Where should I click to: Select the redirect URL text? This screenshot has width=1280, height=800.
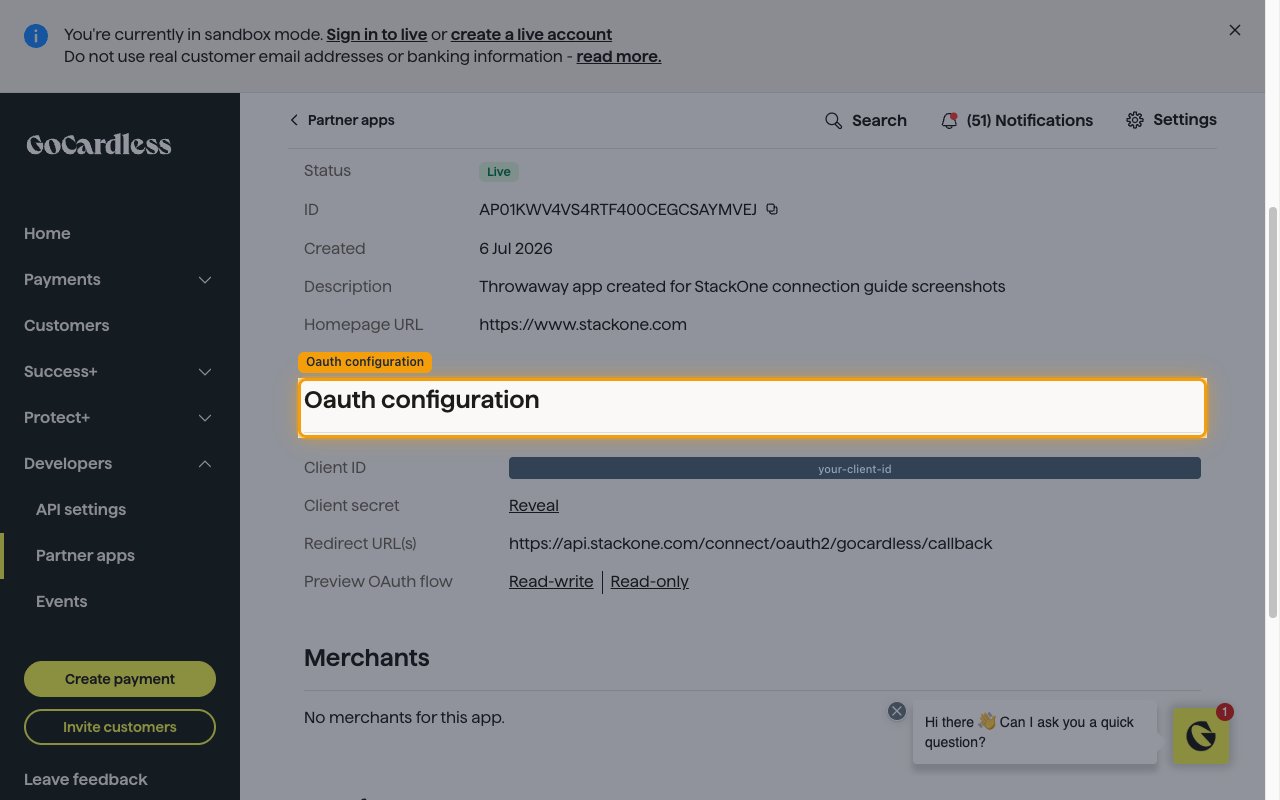pos(751,543)
